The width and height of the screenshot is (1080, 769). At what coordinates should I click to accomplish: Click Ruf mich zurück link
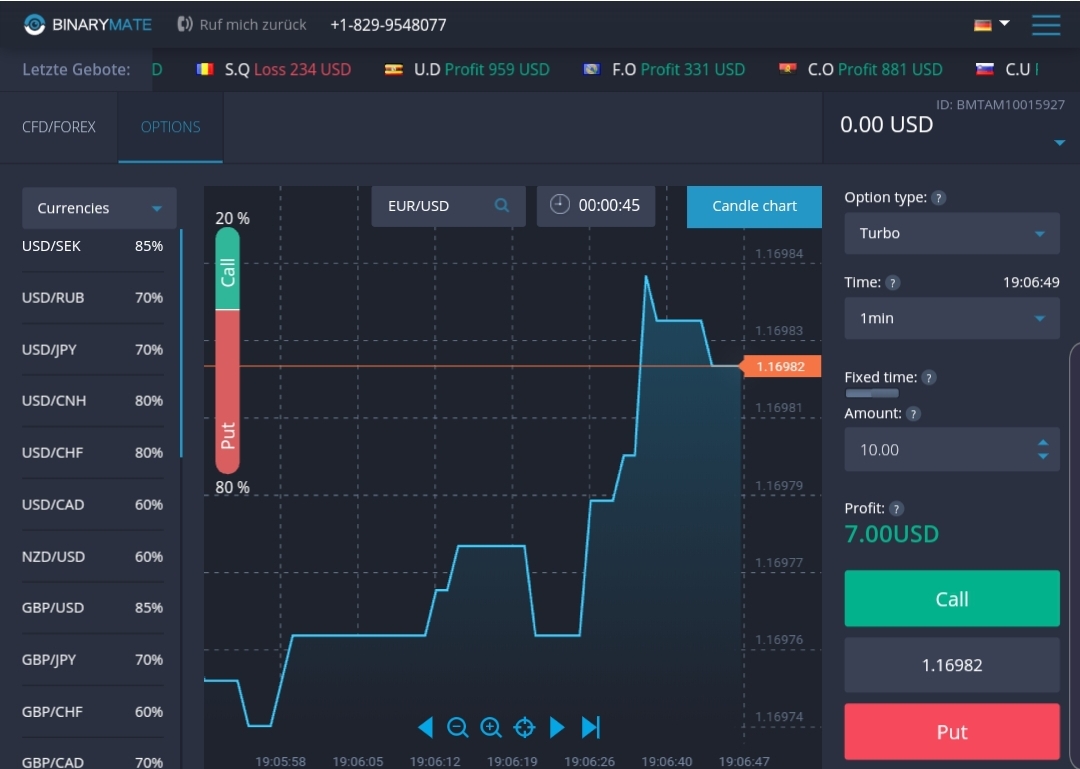click(x=253, y=25)
